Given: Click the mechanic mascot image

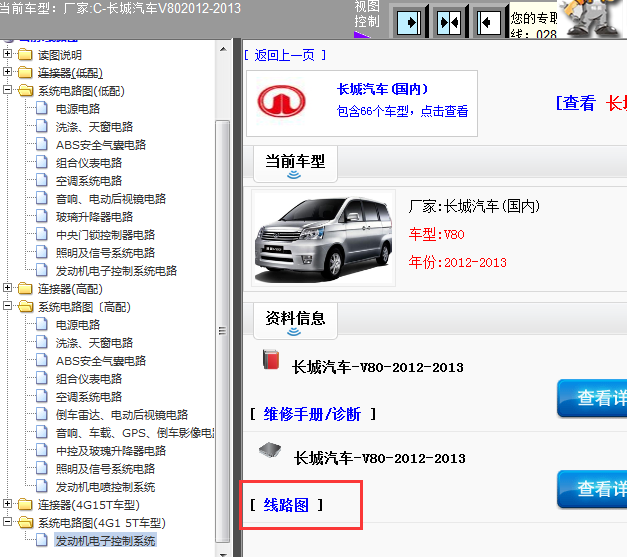Looking at the screenshot, I should pyautogui.click(x=591, y=18).
